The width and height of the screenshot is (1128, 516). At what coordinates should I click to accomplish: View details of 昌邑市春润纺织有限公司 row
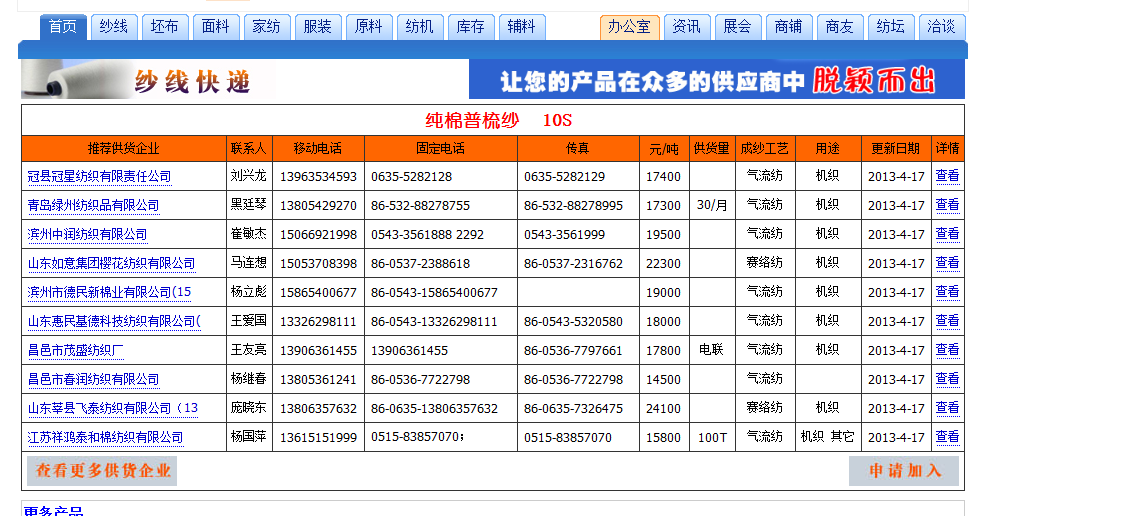point(947,379)
